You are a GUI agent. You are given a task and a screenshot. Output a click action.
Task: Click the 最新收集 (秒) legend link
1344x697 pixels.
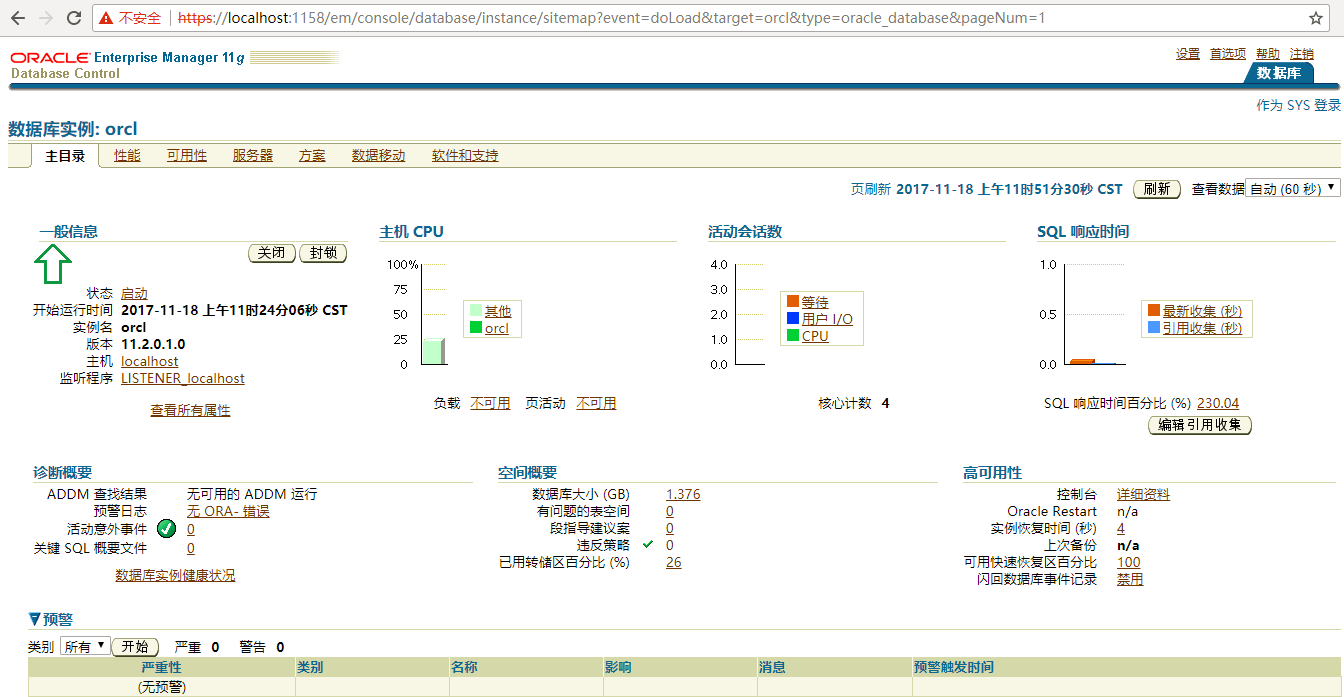tap(1202, 311)
